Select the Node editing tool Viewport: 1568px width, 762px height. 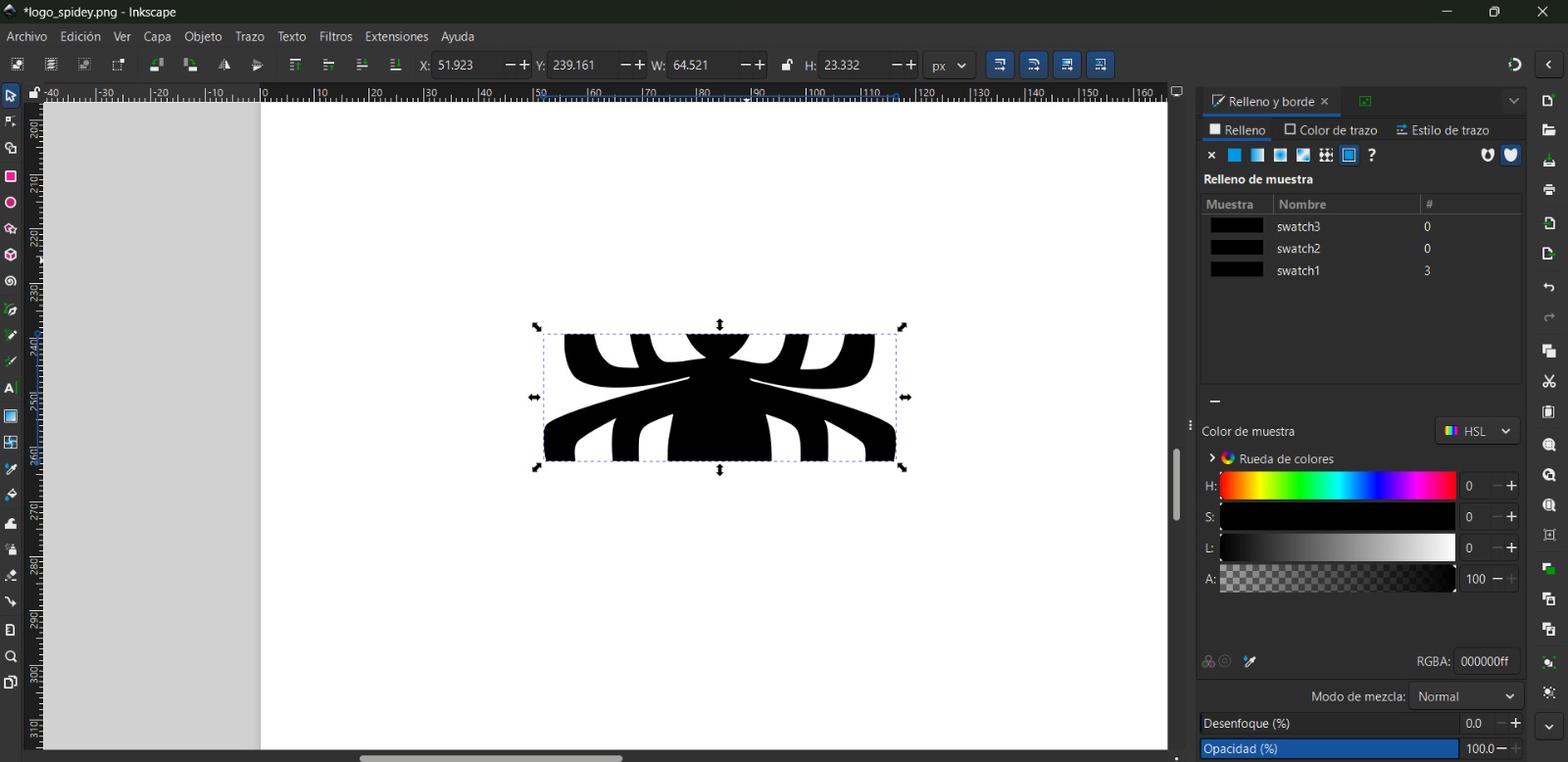tap(11, 122)
